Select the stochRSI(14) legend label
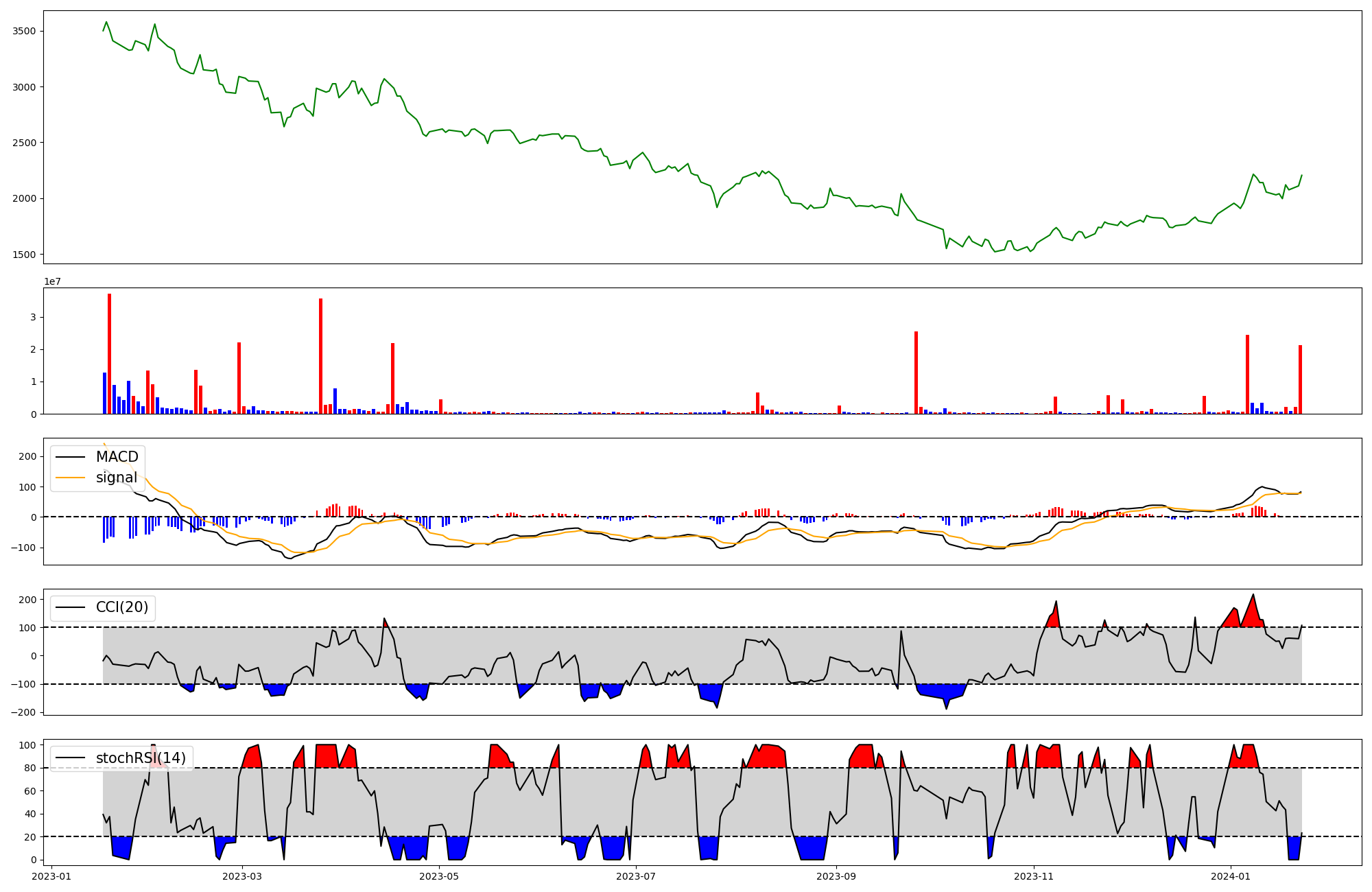Viewport: 1372px width, 892px height. pos(141,758)
